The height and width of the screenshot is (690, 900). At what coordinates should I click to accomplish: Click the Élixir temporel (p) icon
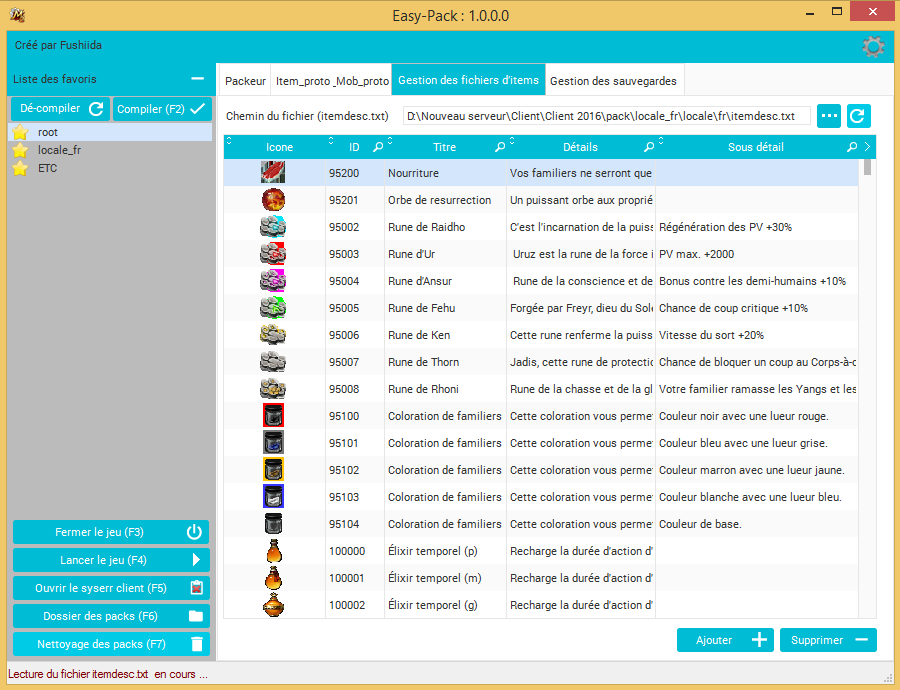(x=274, y=551)
